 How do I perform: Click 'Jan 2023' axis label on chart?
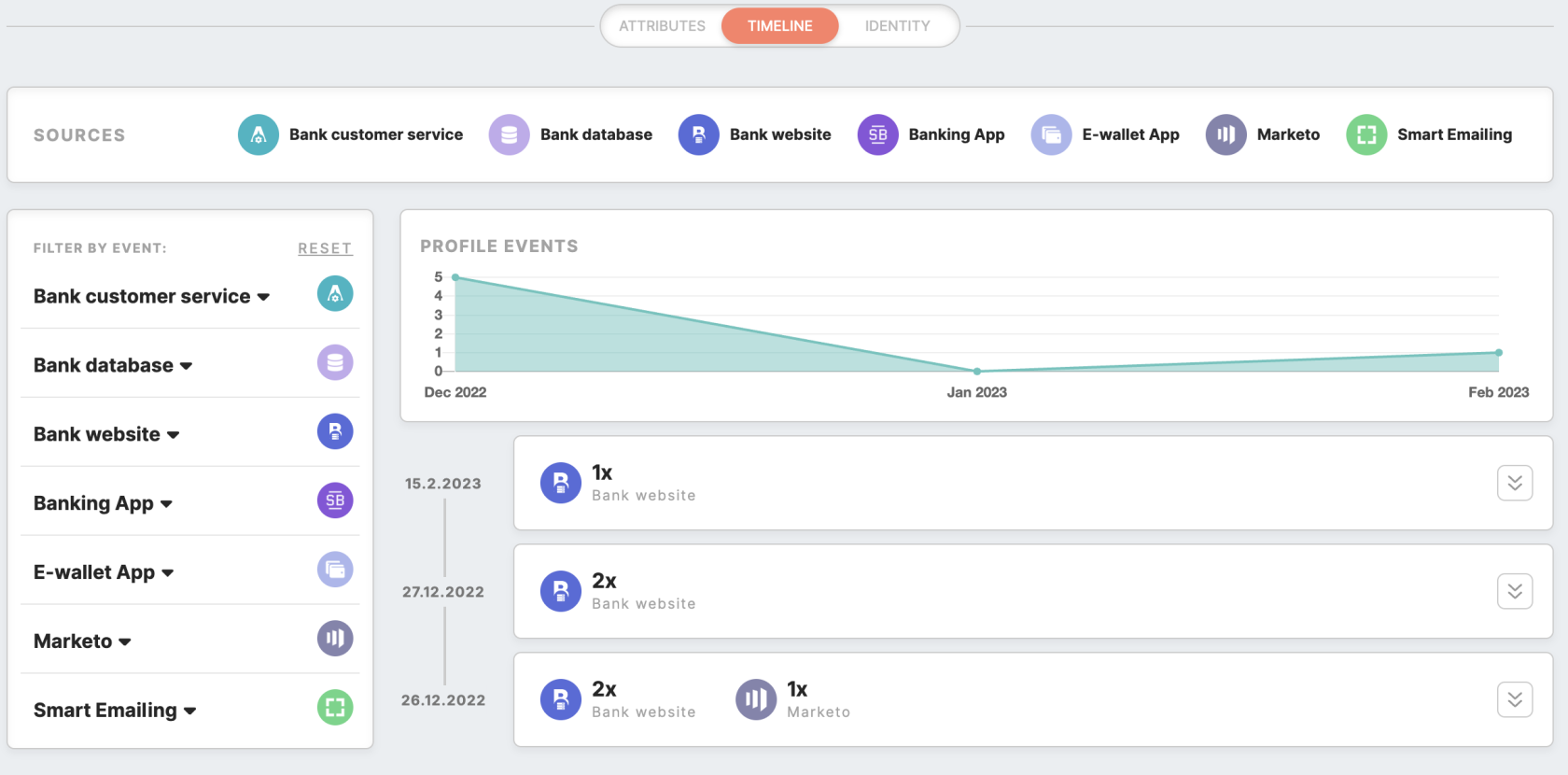point(977,392)
